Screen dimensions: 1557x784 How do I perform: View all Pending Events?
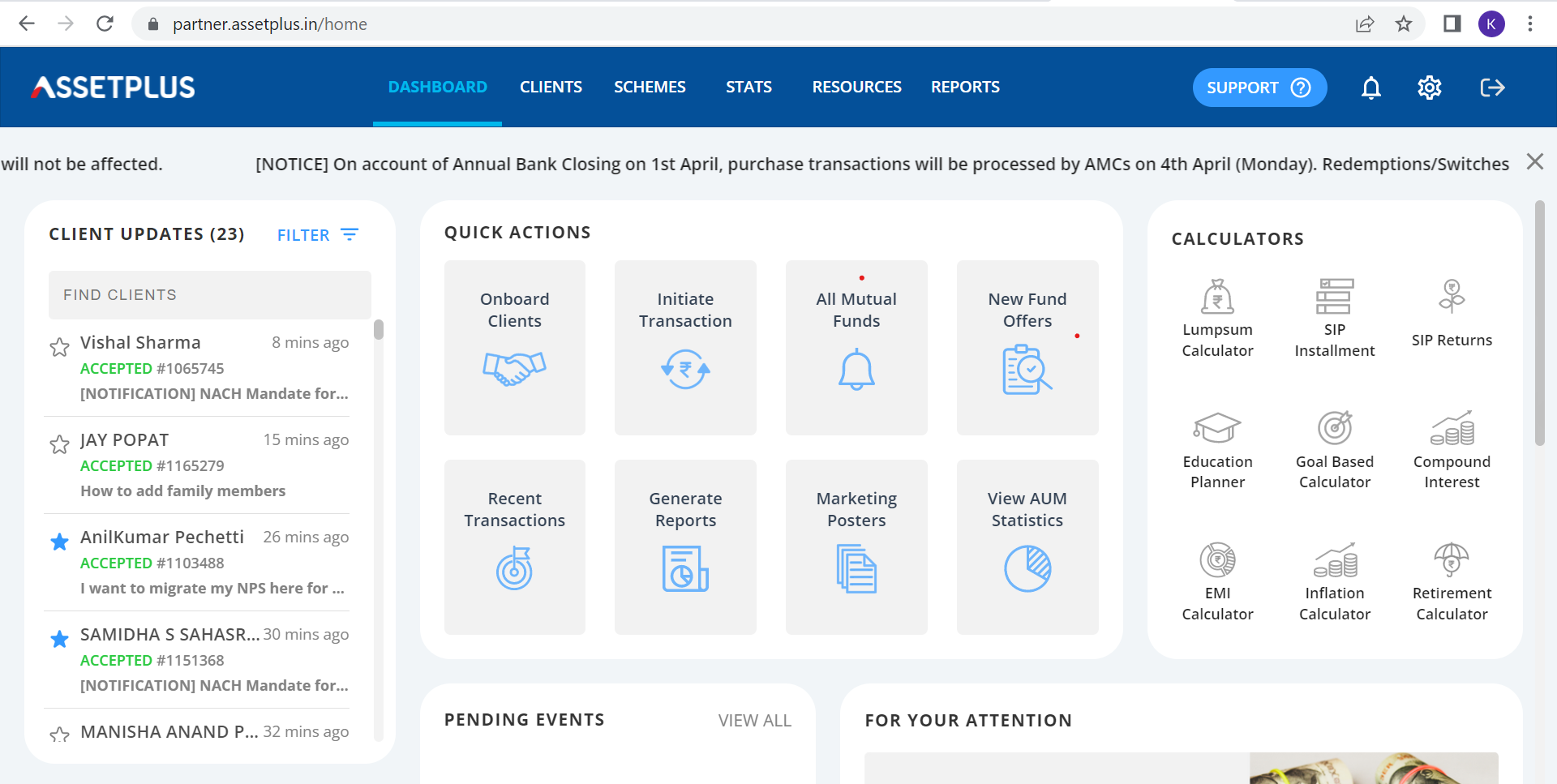[754, 719]
